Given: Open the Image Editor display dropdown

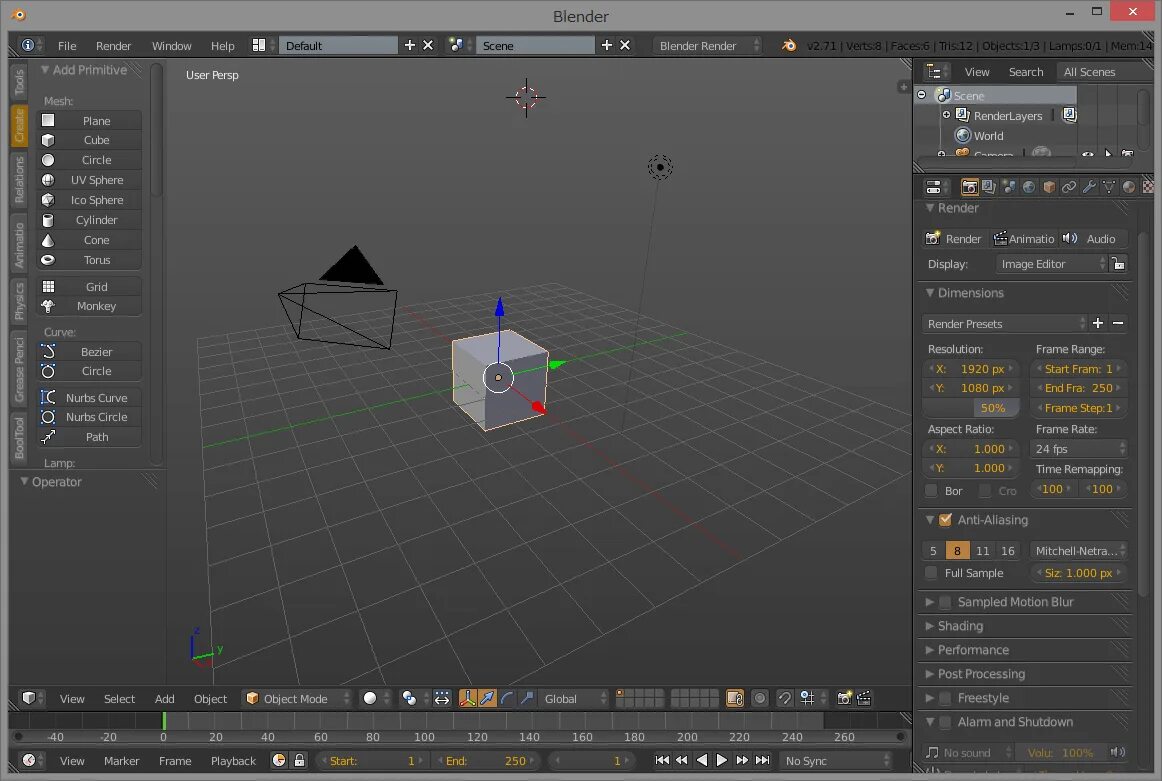Looking at the screenshot, I should [1052, 264].
